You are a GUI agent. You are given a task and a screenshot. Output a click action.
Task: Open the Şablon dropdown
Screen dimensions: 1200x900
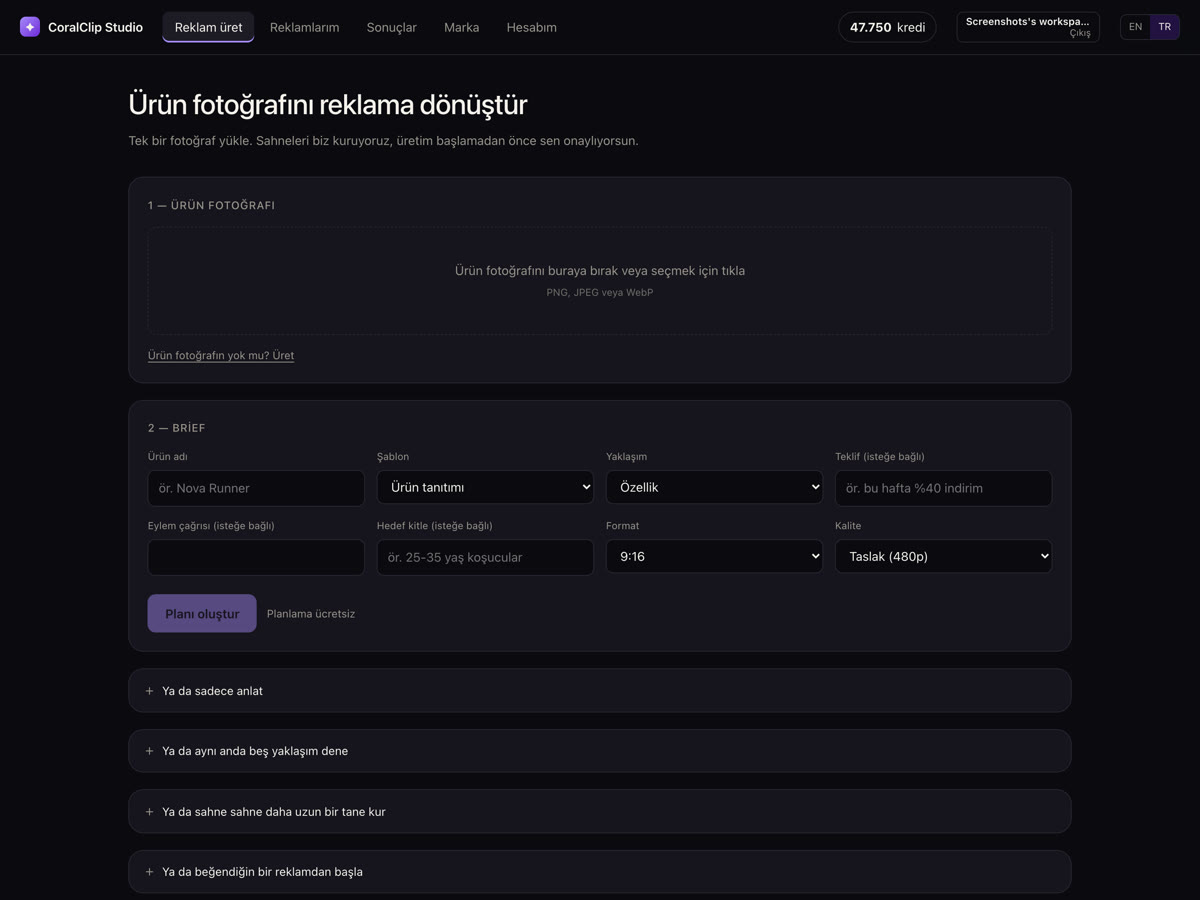[485, 487]
